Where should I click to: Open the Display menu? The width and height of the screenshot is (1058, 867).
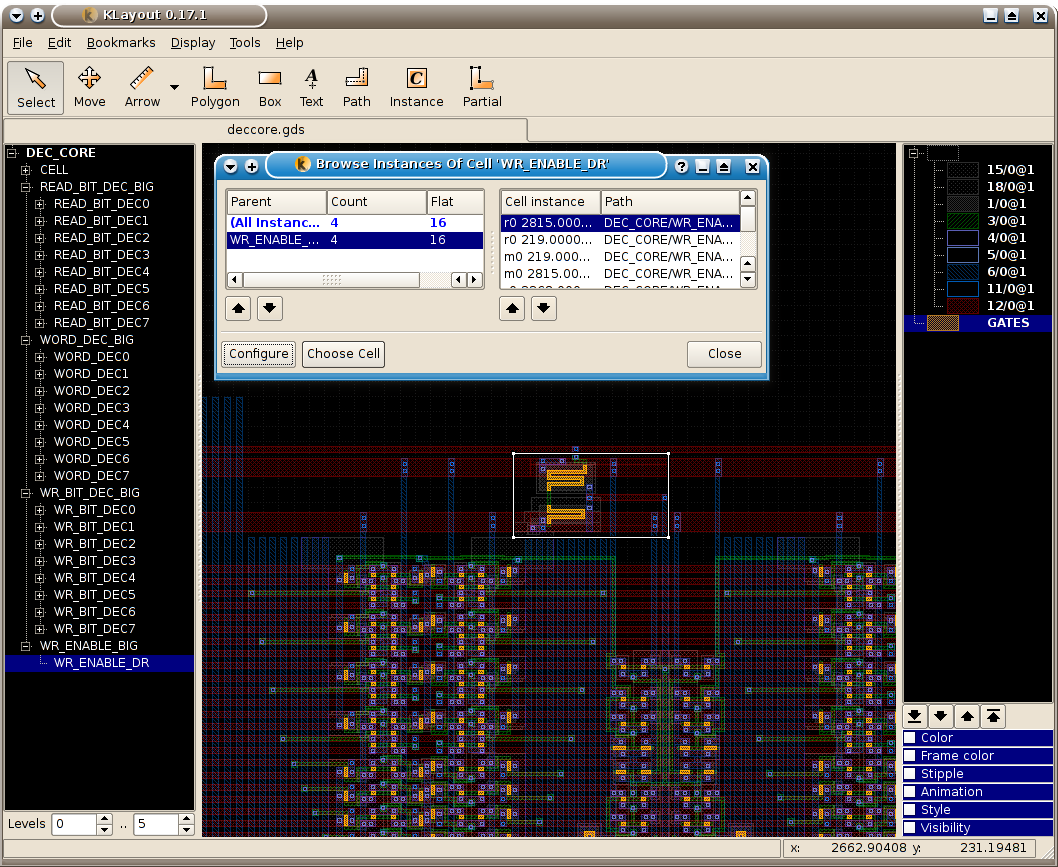pos(192,43)
